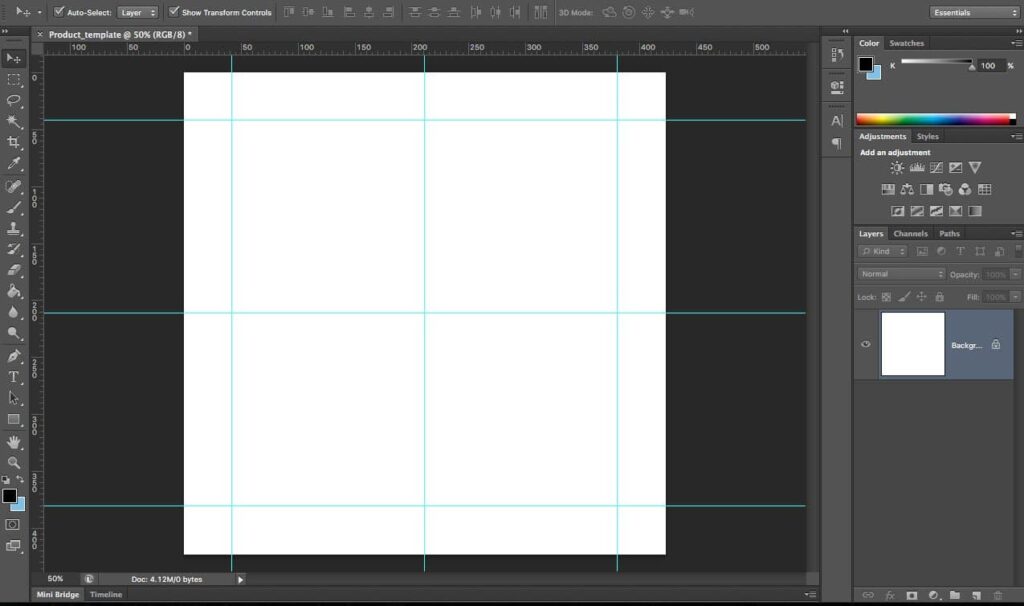
Task: Select the Crop tool
Action: click(x=13, y=142)
